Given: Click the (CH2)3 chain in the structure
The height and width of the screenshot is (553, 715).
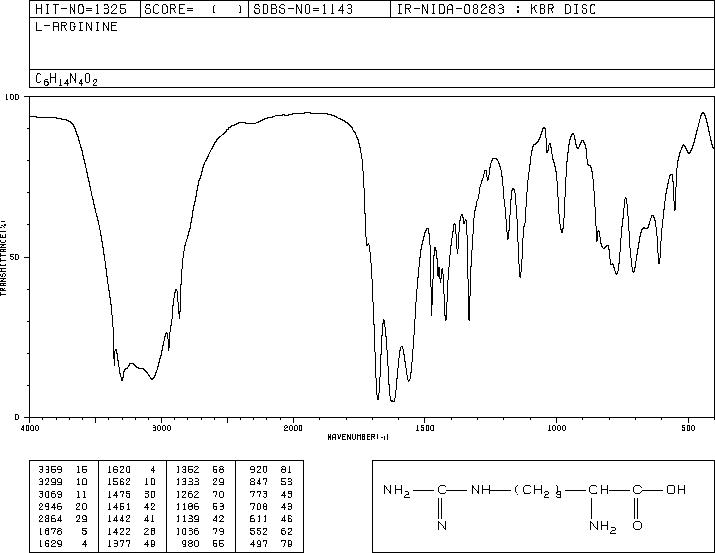Looking at the screenshot, I should [538, 491].
